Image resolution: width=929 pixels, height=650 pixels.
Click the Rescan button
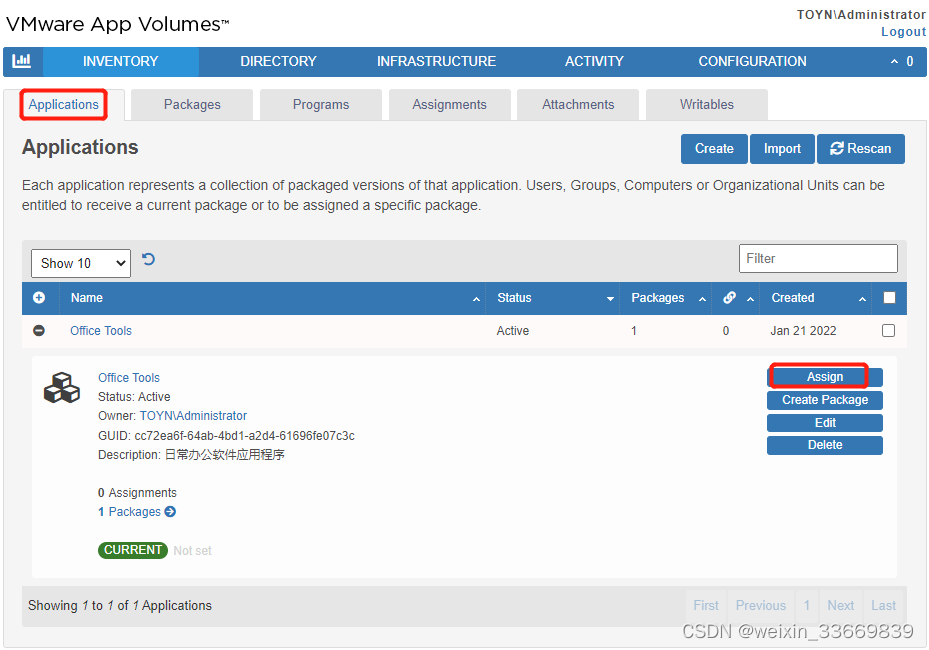coord(860,149)
